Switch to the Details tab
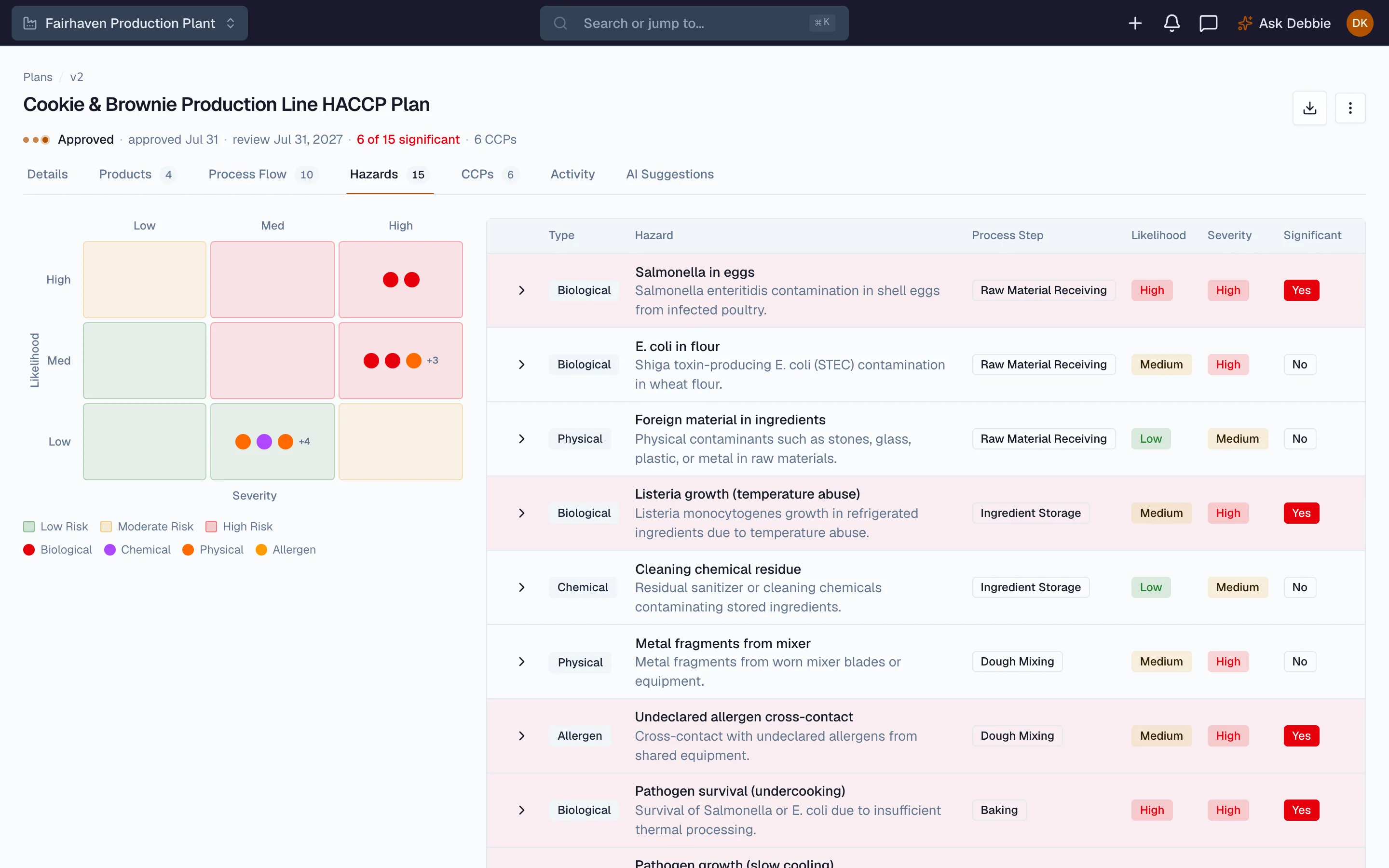Screen dimensions: 1389x868 47,174
